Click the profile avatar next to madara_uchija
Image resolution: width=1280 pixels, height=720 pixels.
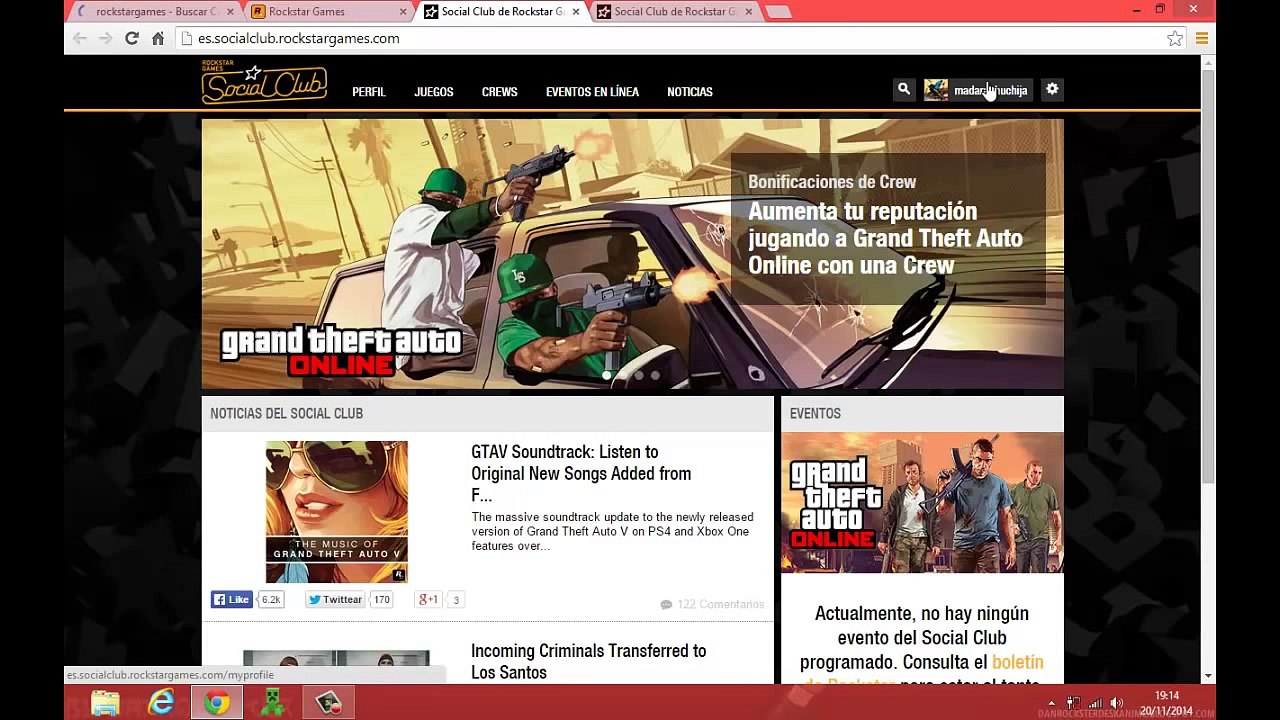tap(936, 90)
